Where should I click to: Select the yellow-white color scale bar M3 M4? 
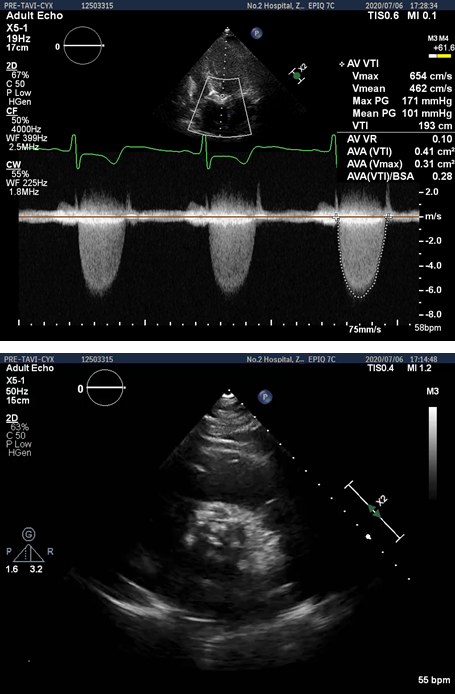point(440,56)
